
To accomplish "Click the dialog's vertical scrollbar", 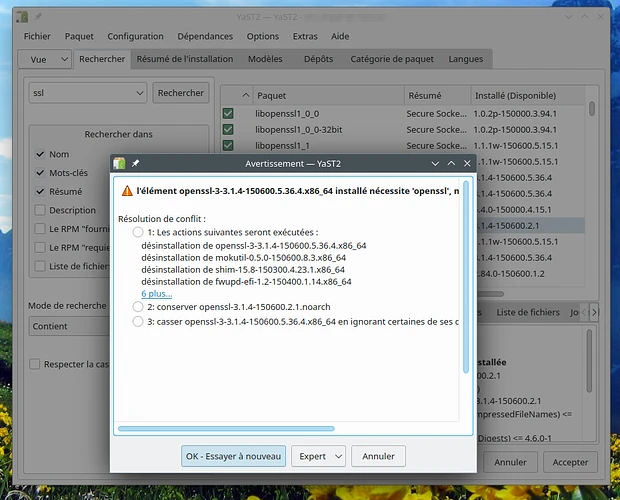I will (466, 277).
